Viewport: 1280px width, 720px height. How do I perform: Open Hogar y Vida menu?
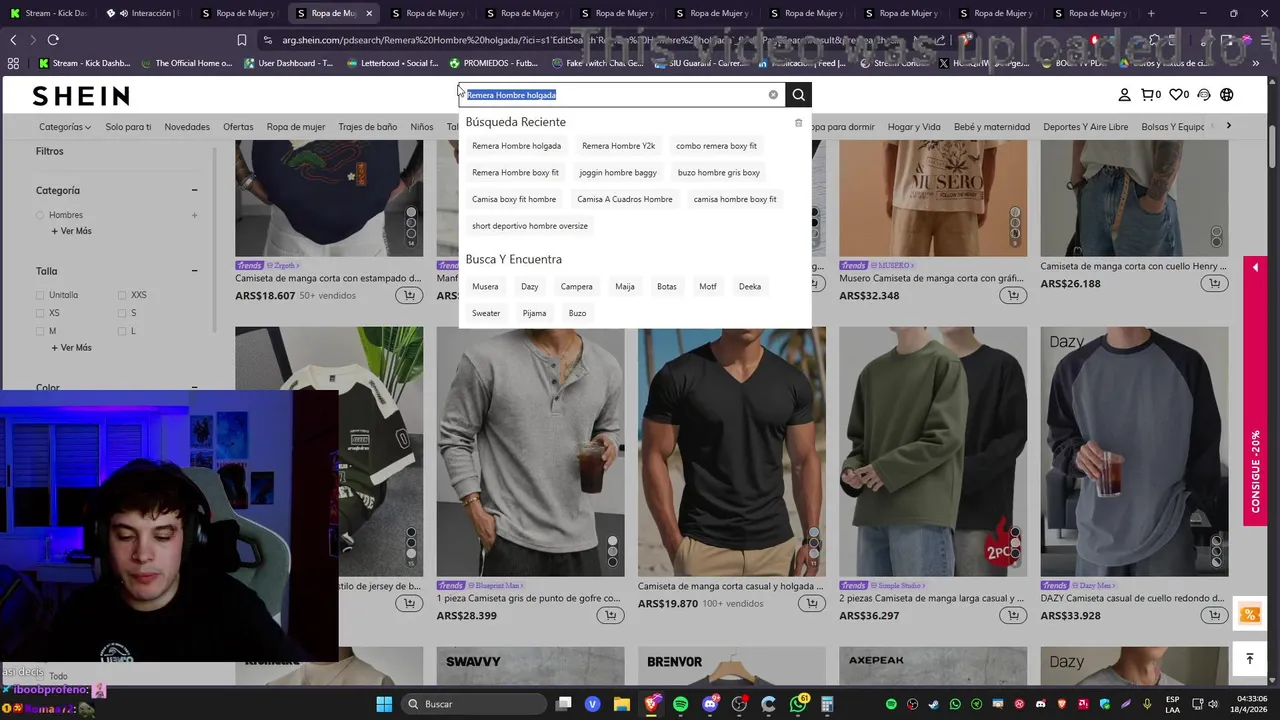tap(914, 127)
